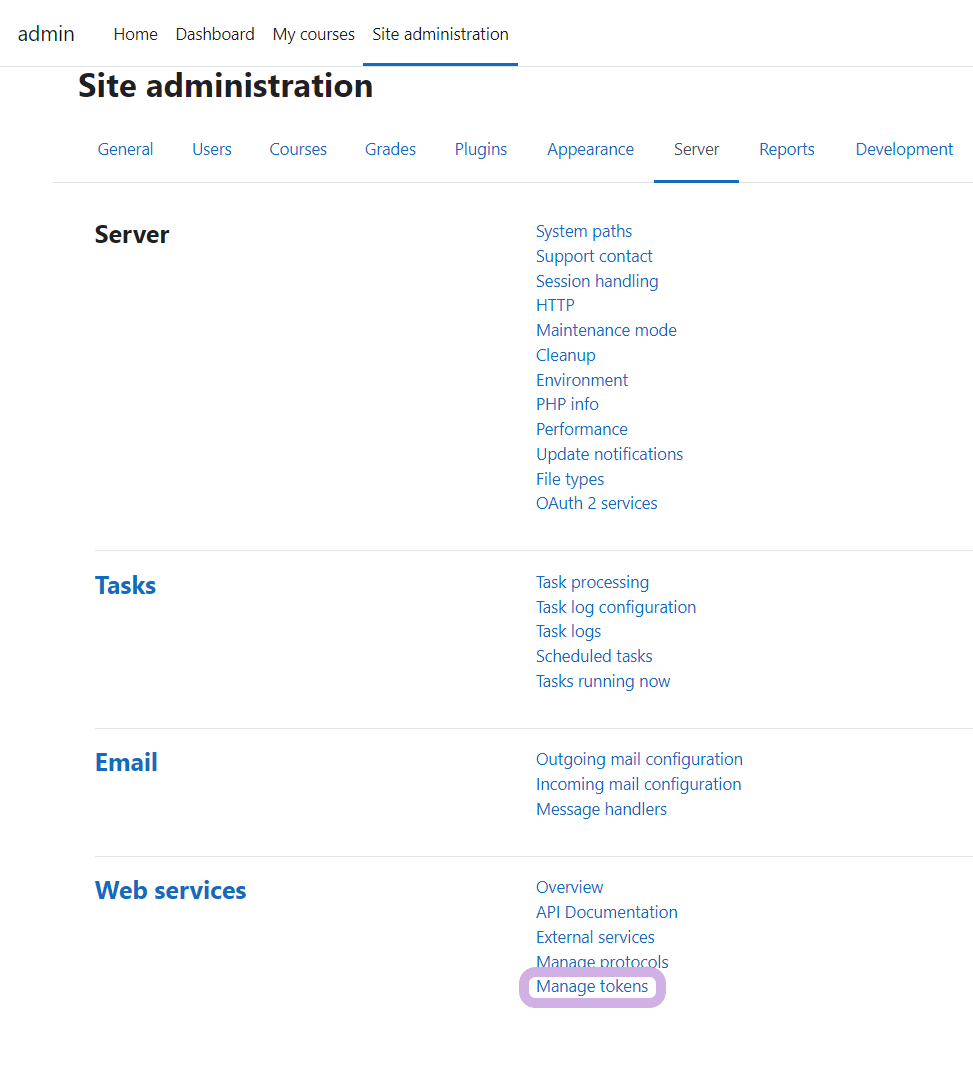Screen dimensions: 973x1080
Task: Click the Web services heading link
Action: (170, 890)
